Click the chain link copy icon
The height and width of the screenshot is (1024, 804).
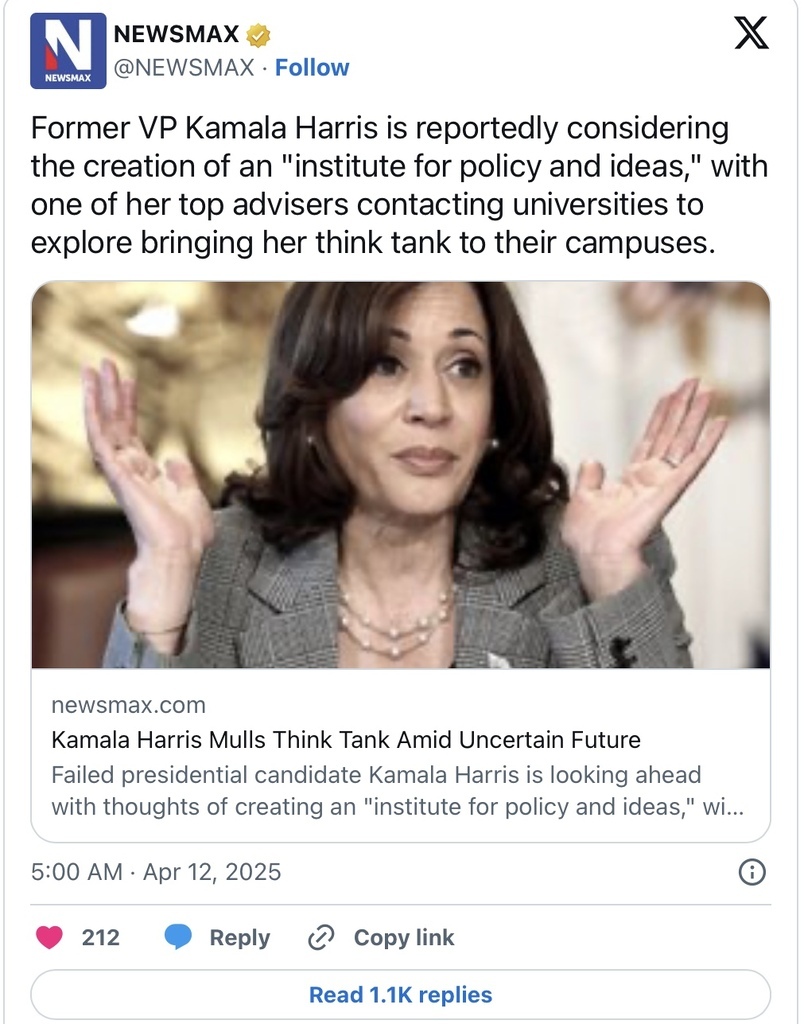pyautogui.click(x=321, y=937)
